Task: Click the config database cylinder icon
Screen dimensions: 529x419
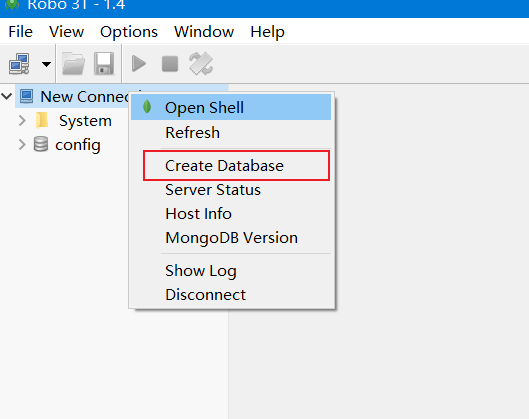Action: point(41,144)
